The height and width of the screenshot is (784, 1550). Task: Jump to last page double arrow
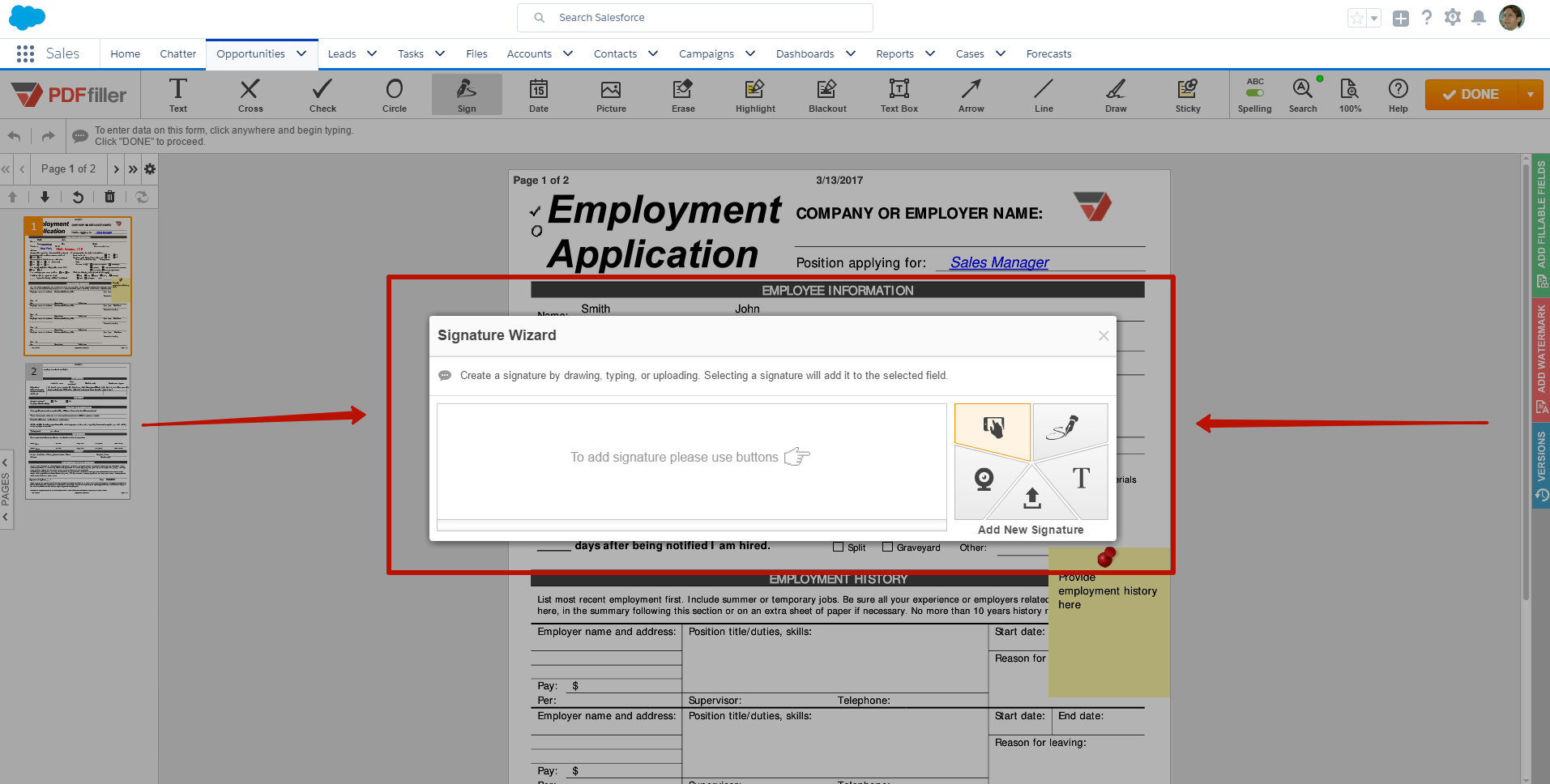coord(133,169)
